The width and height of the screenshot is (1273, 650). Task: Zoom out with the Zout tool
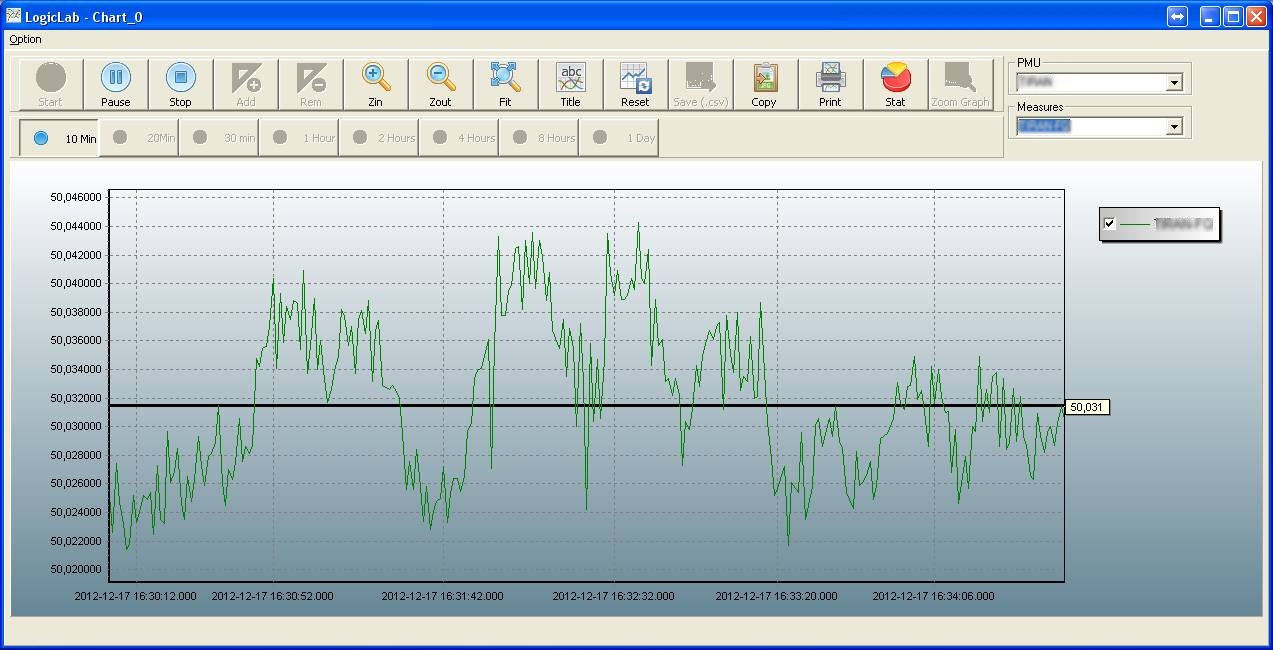coord(440,84)
